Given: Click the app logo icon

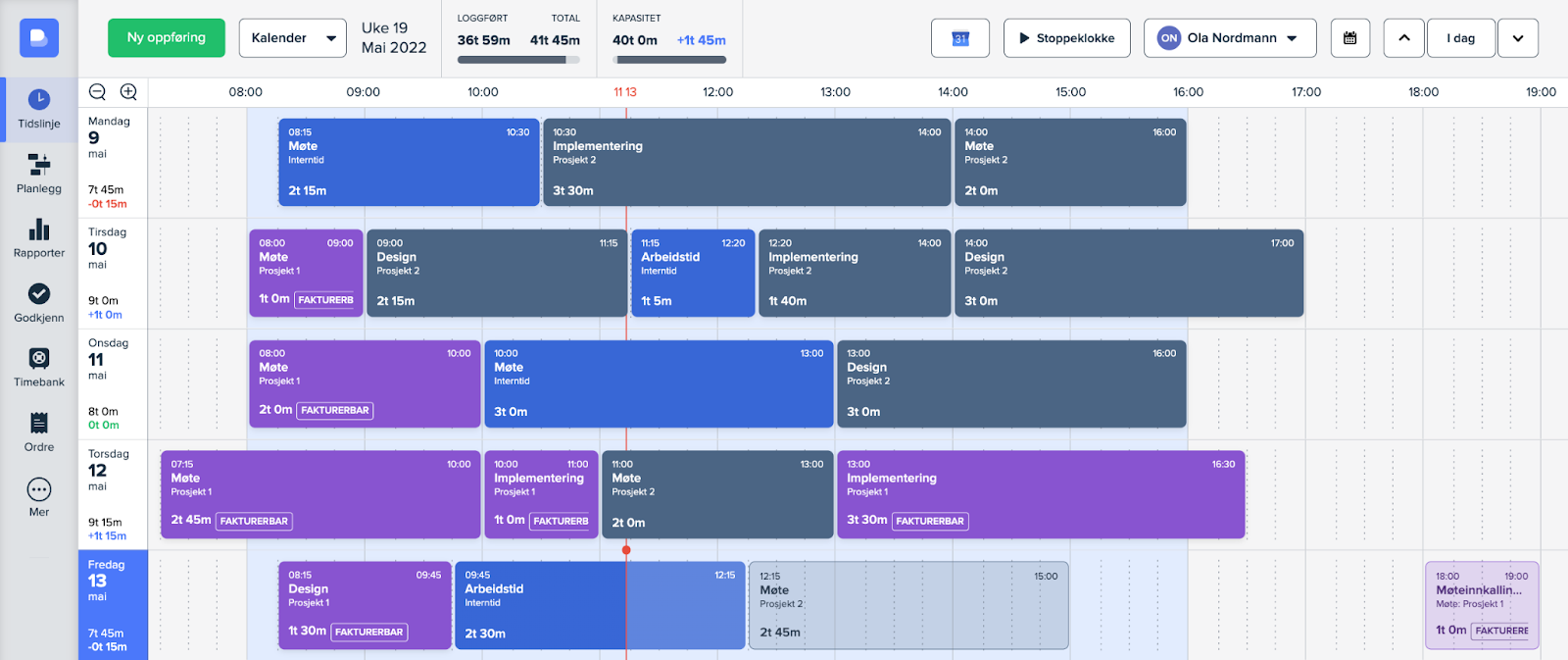Looking at the screenshot, I should coord(39,38).
